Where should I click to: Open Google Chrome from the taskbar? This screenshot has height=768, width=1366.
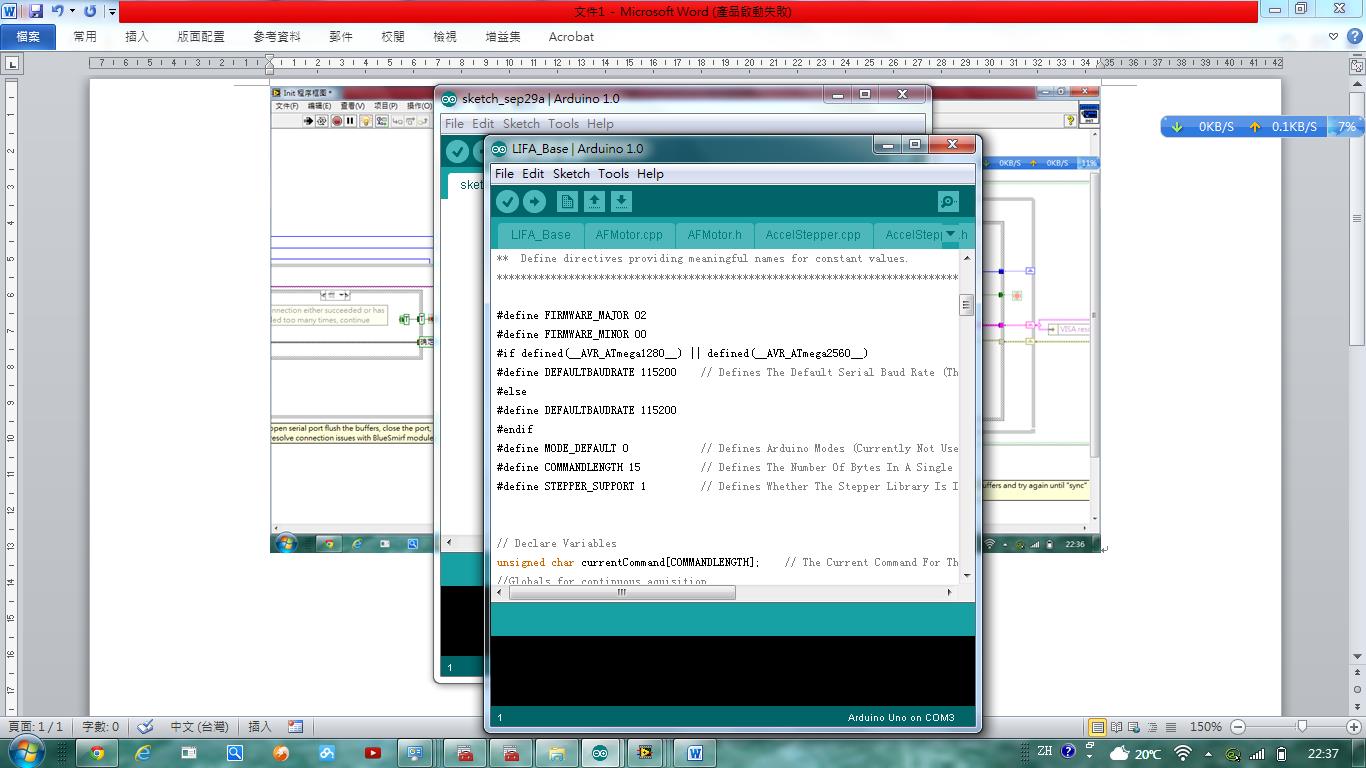click(x=97, y=753)
